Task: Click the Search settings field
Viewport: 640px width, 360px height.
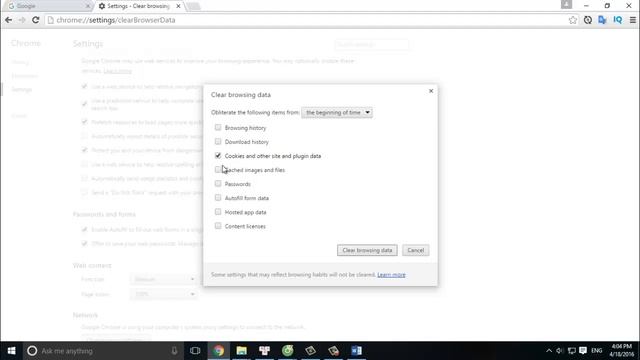Action: click(371, 44)
